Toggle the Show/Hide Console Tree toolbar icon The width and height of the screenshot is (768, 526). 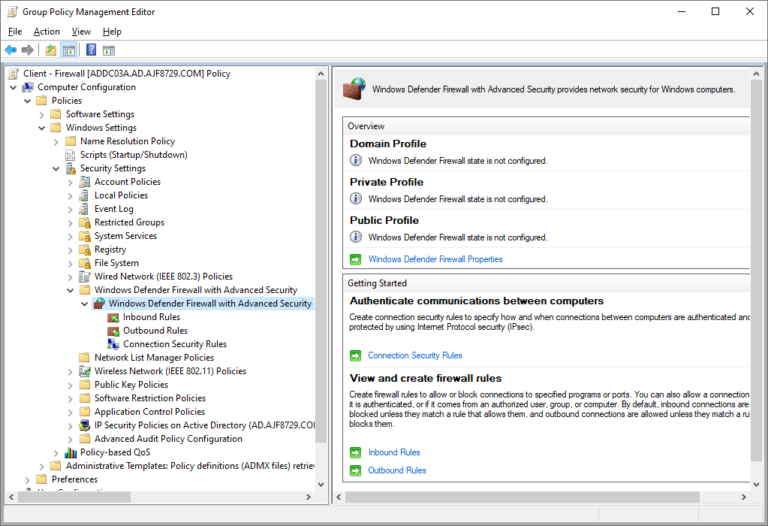pyautogui.click(x=69, y=50)
